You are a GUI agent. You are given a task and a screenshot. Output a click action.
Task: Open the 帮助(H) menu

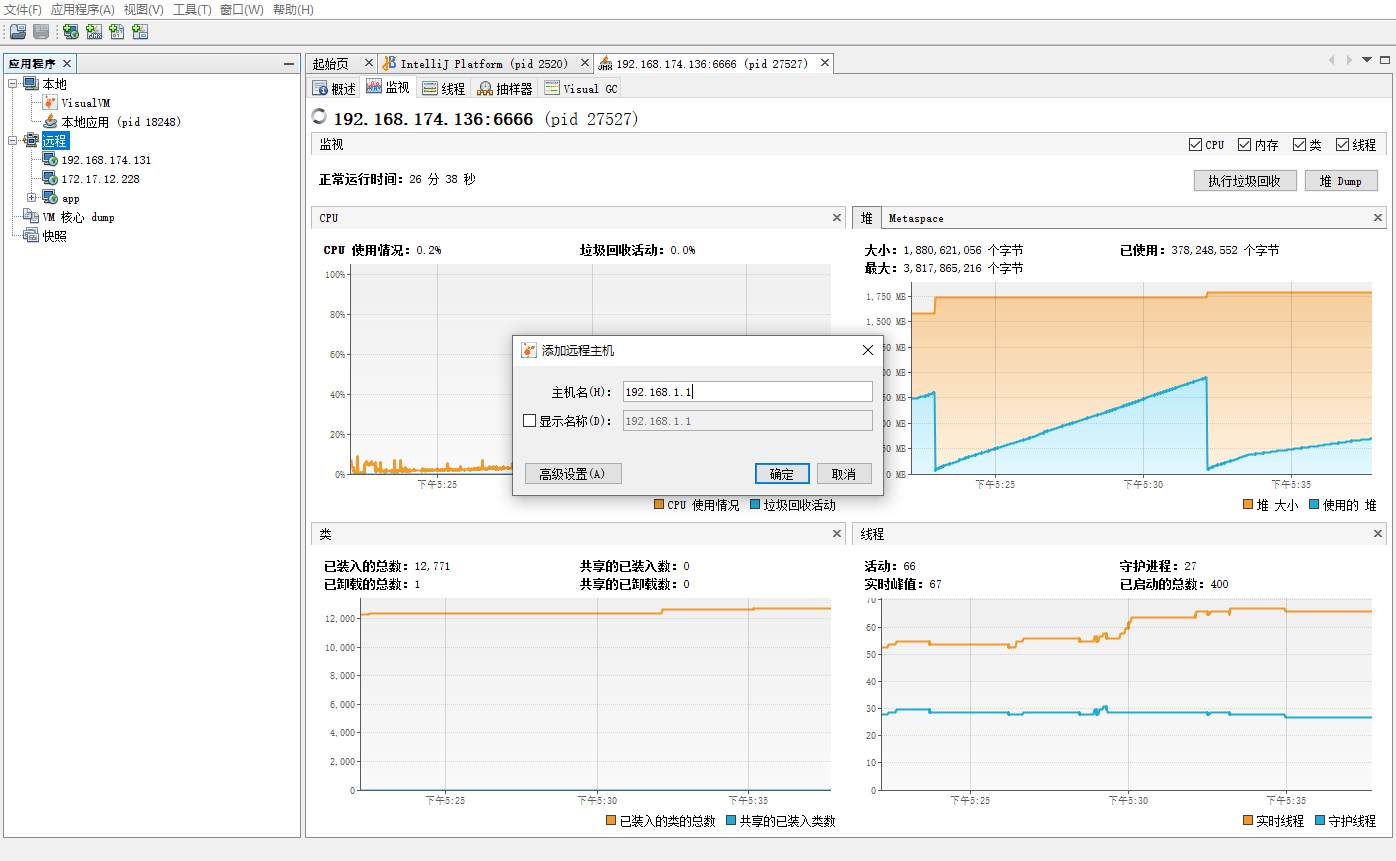click(x=293, y=9)
